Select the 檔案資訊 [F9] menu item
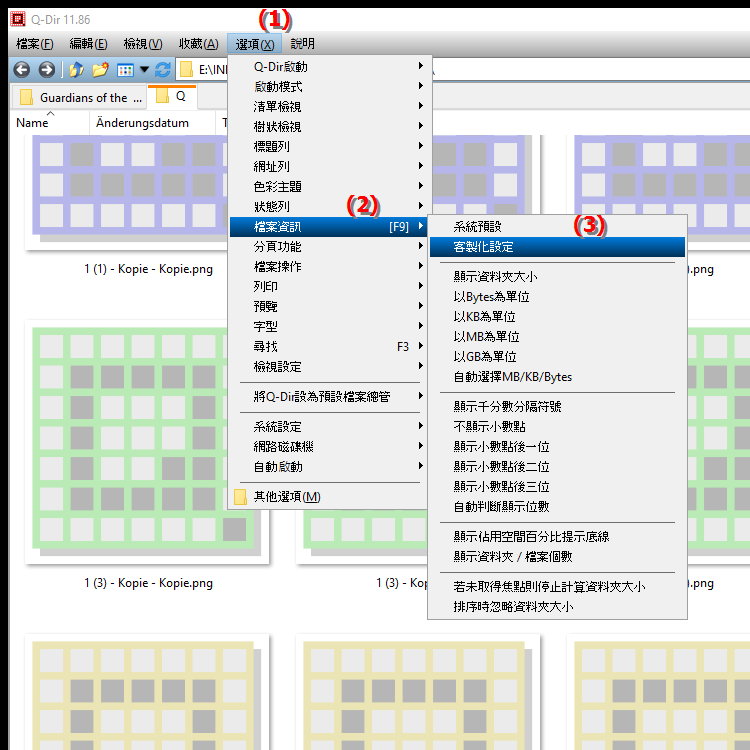Screen dimensions: 750x750 coord(330,227)
